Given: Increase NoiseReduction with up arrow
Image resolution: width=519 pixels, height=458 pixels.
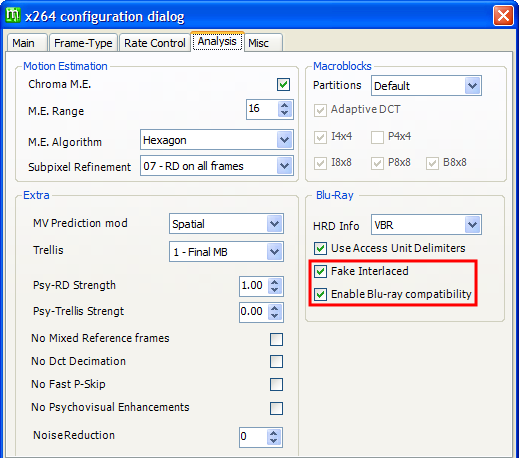Looking at the screenshot, I should pos(274,433).
